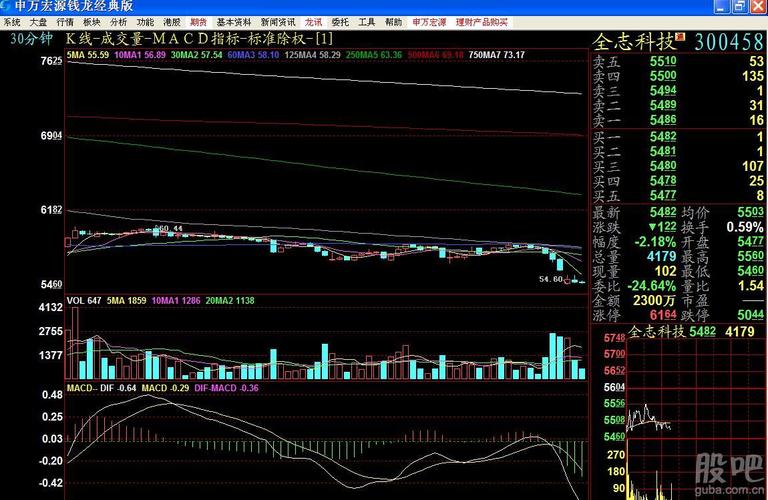Select the 买一 price 5482 row
Viewport: 768px width, 500px height.
678,137
